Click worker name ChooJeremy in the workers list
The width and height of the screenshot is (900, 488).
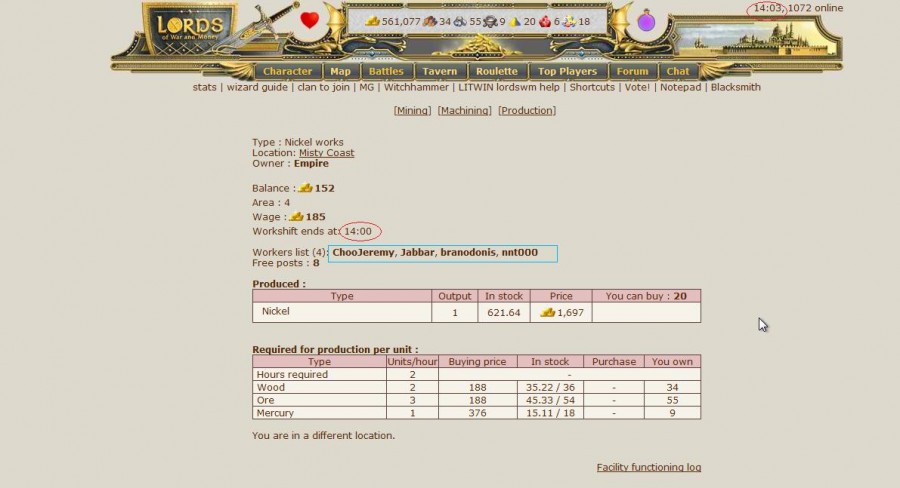363,253
